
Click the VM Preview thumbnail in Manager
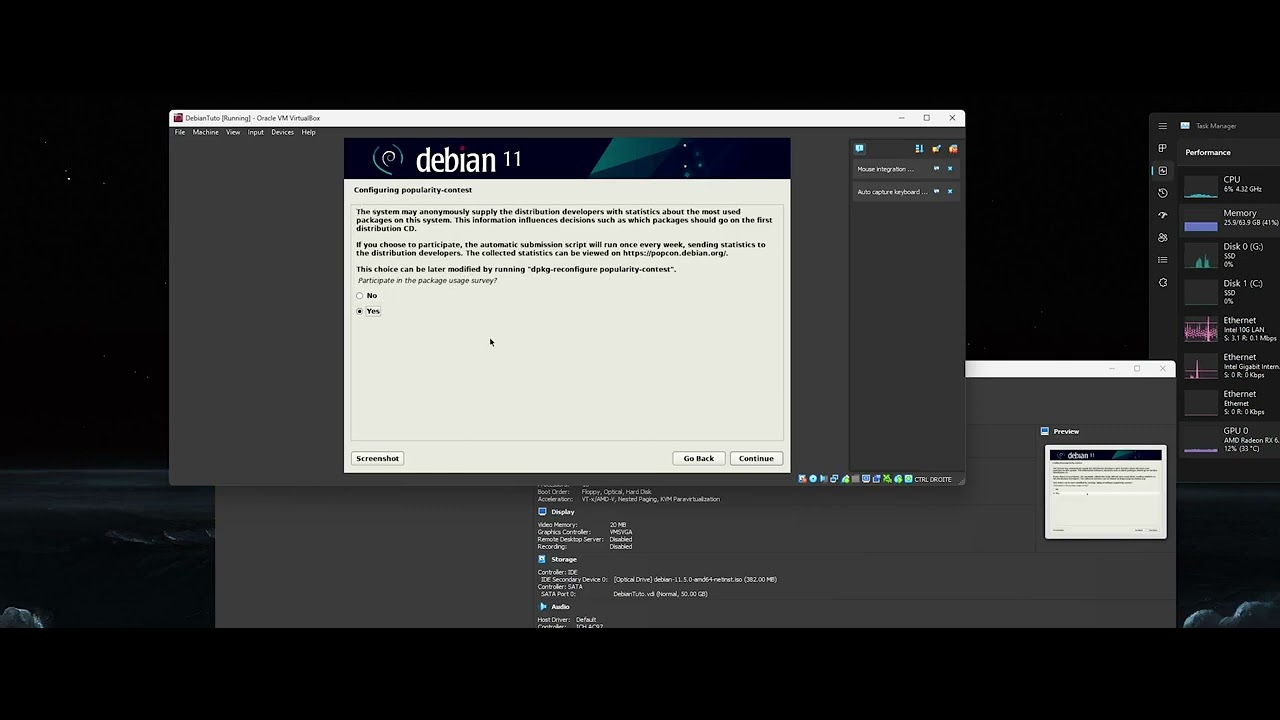[1106, 492]
